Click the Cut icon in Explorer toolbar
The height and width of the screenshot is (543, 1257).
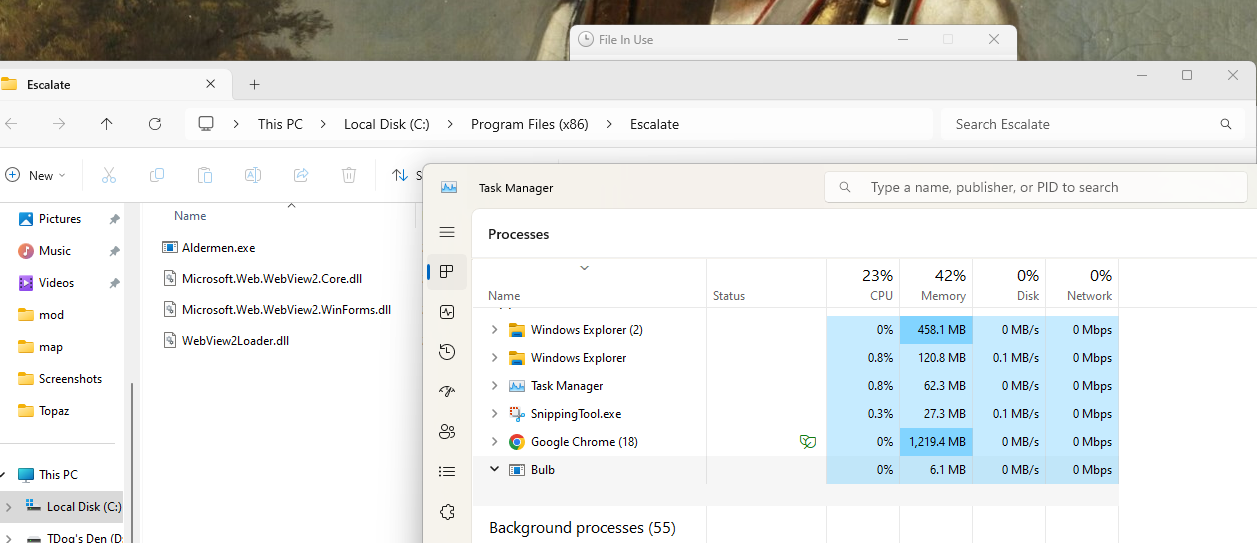tap(109, 175)
